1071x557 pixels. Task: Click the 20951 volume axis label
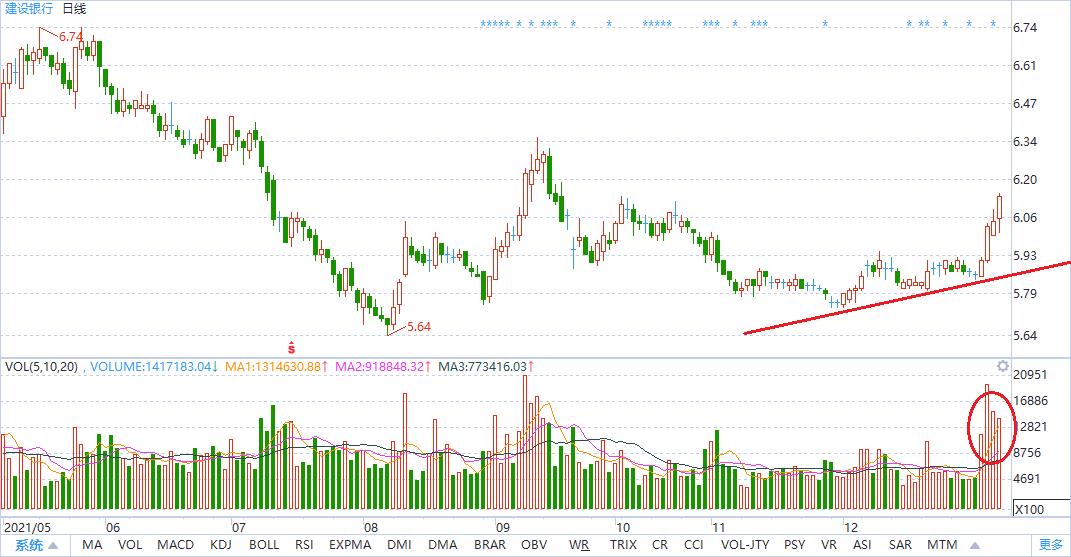click(1030, 375)
